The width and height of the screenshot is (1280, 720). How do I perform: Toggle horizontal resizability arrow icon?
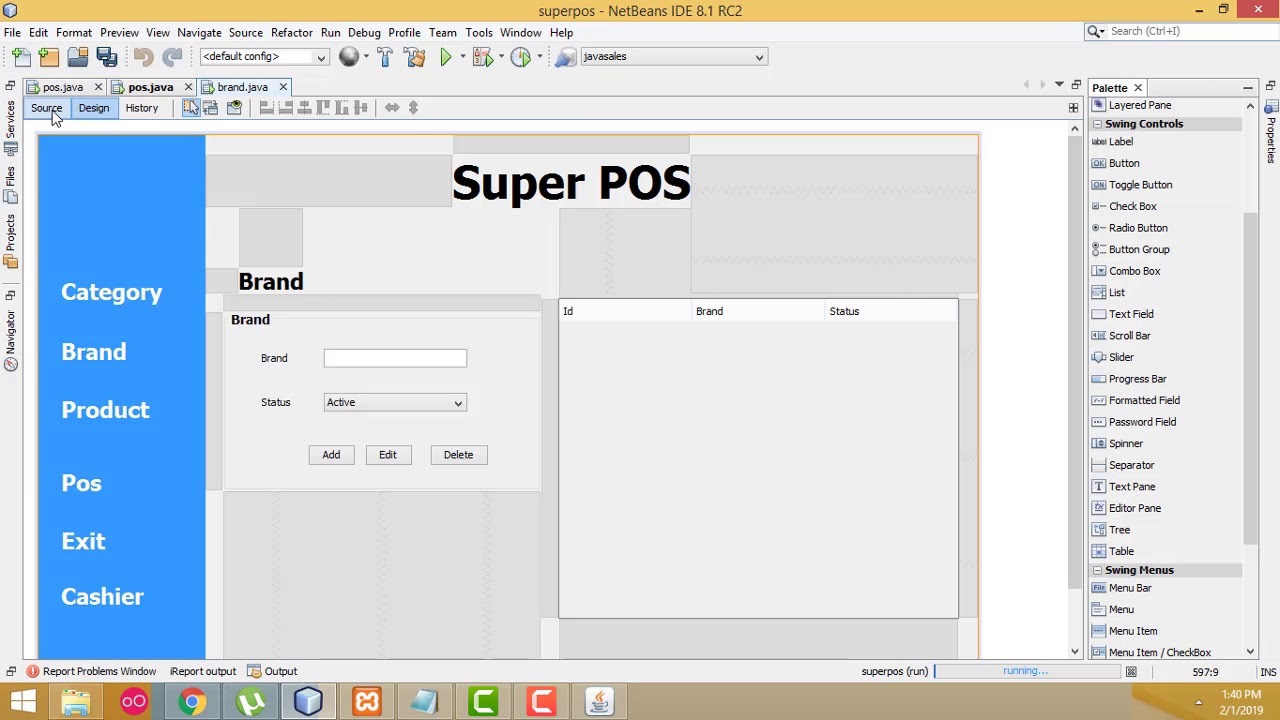392,108
